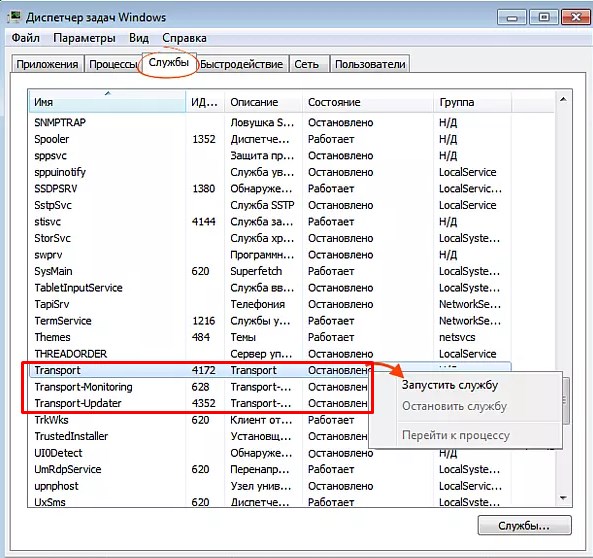Switch to the Пользователи tab

(x=370, y=64)
